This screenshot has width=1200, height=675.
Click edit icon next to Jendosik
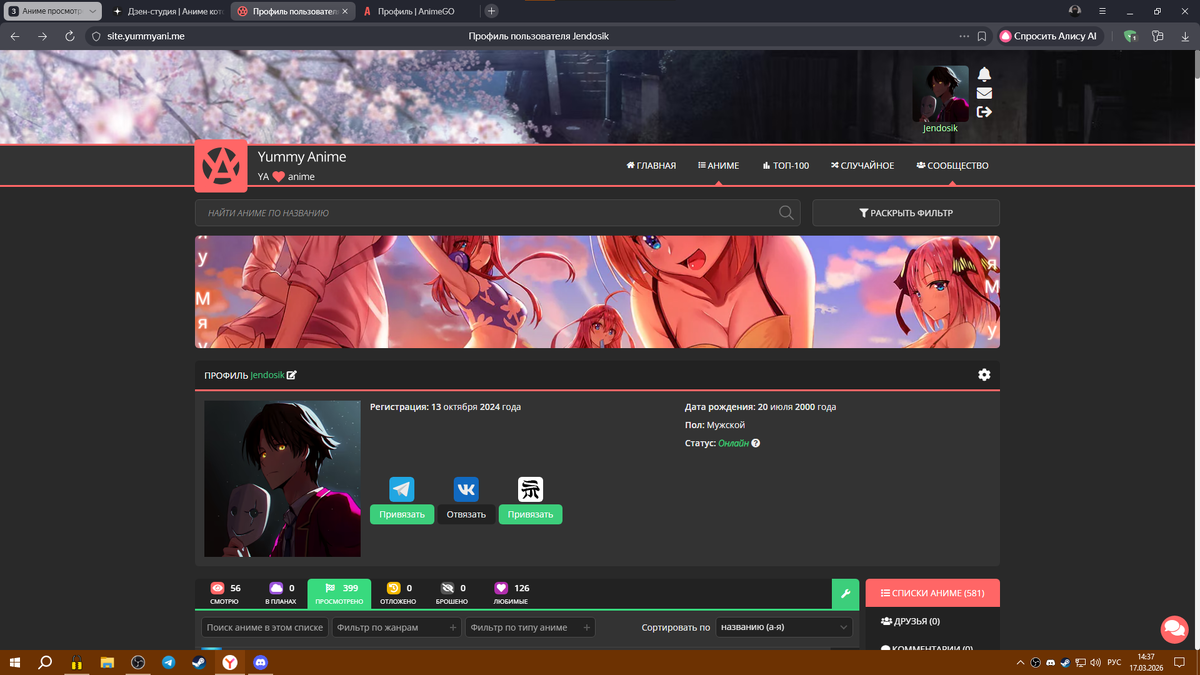292,375
